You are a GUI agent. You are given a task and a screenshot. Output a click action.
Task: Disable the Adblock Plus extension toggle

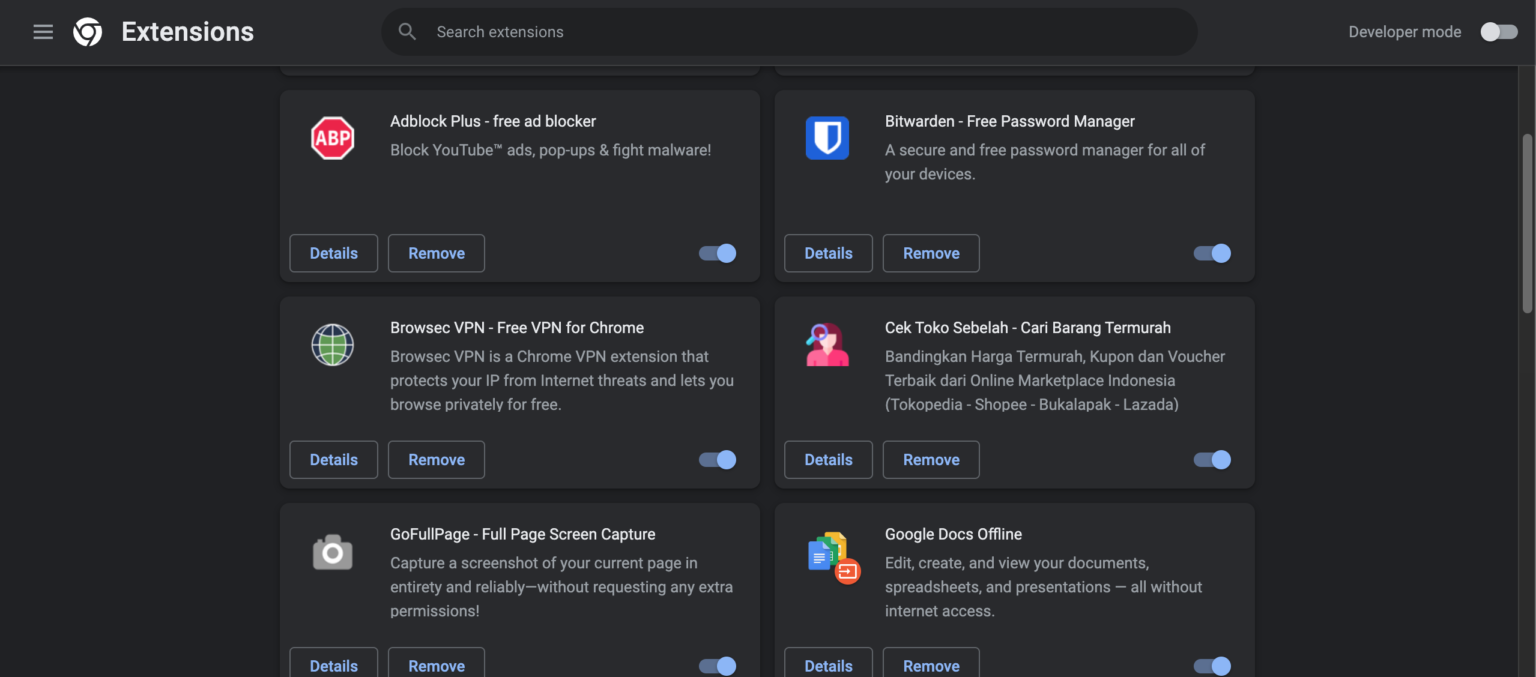tap(717, 253)
